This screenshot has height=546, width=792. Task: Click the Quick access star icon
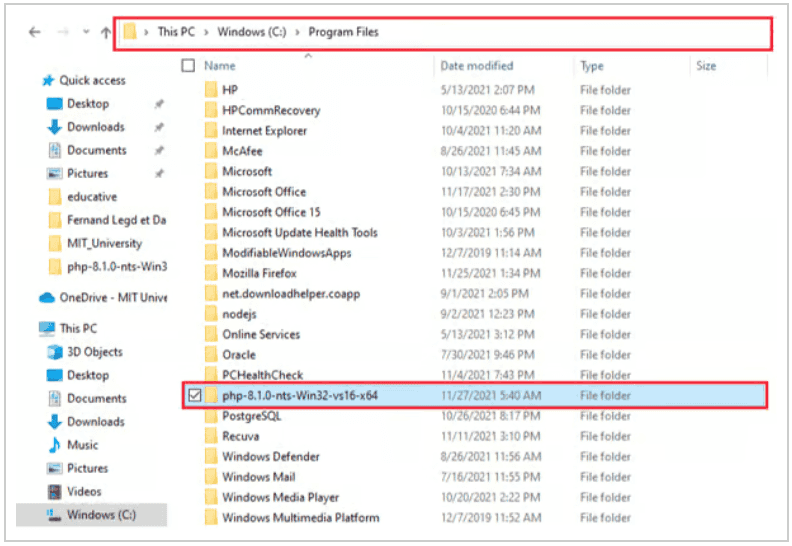pyautogui.click(x=47, y=81)
